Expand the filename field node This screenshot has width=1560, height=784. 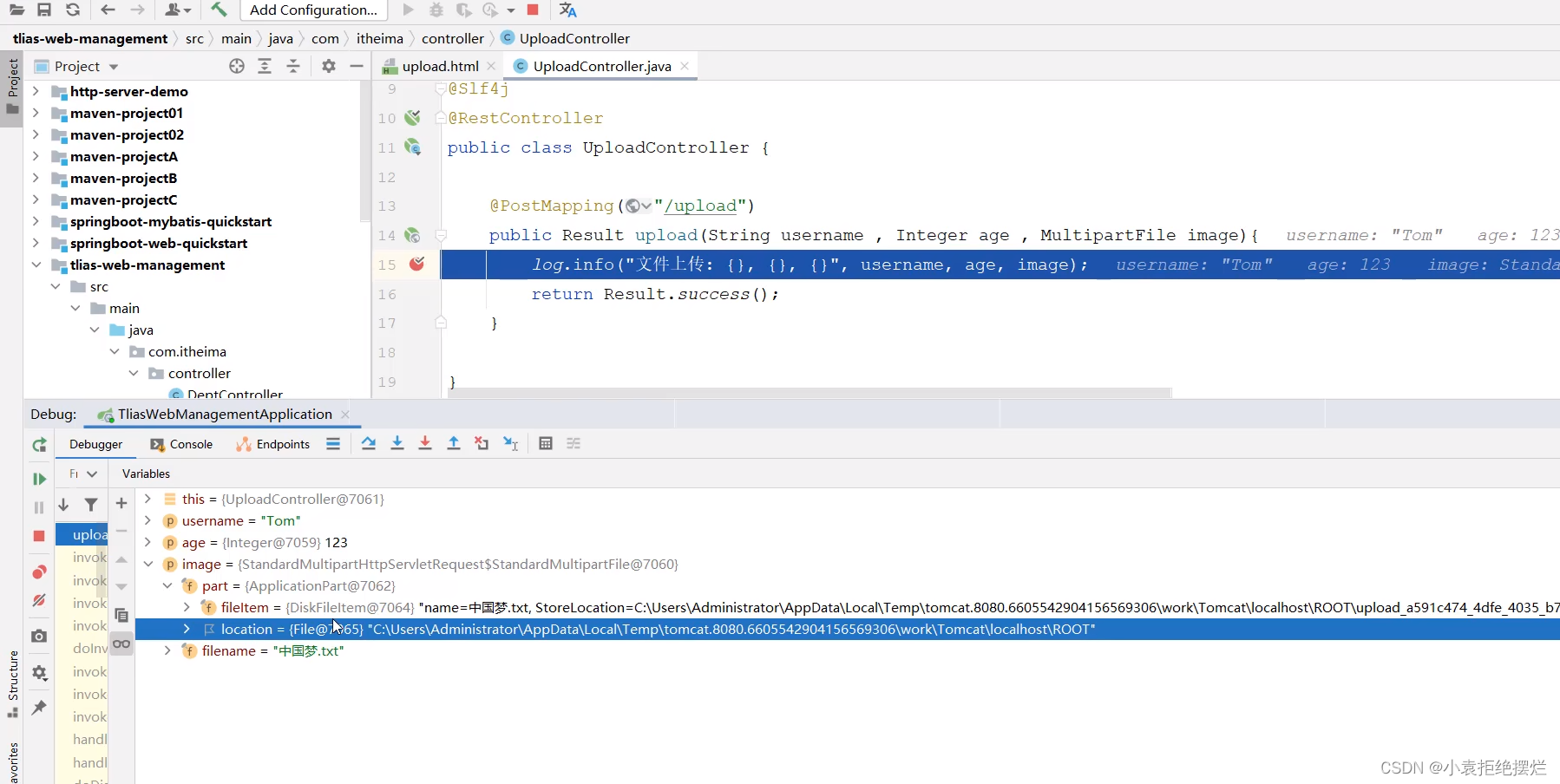(x=167, y=650)
